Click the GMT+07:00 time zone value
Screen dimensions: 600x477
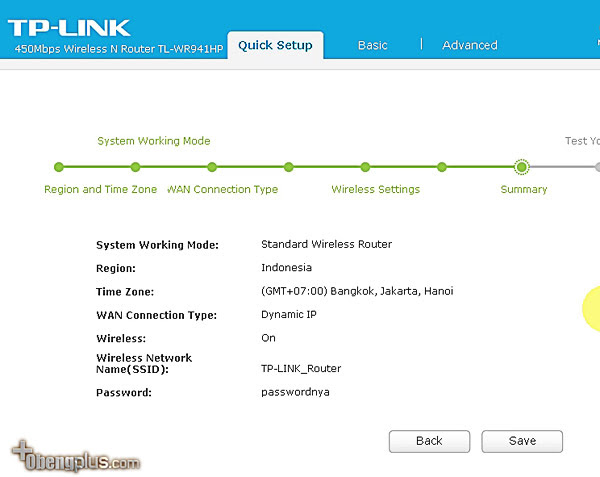[357, 291]
